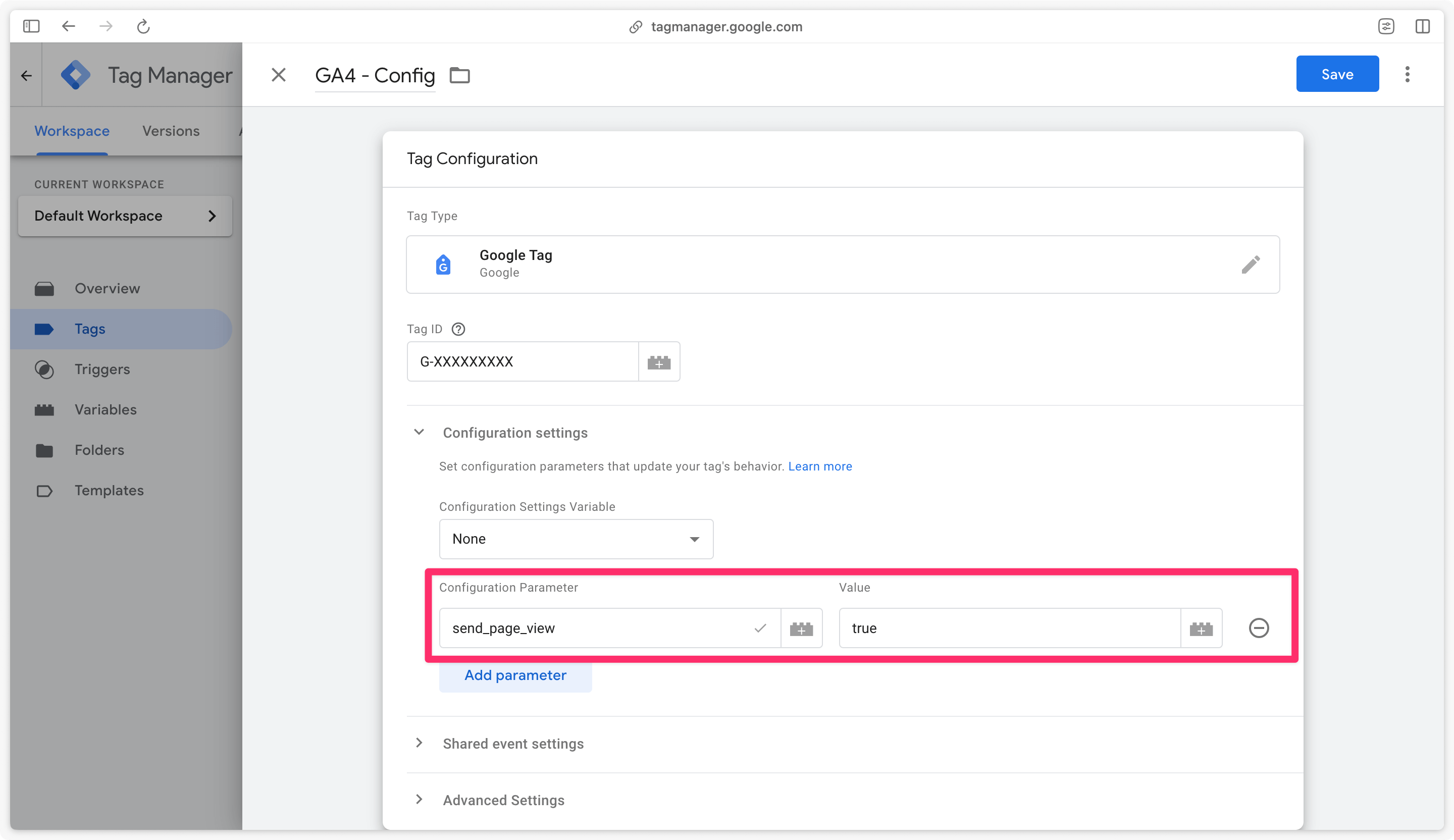The width and height of the screenshot is (1454, 840).
Task: Collapse the Configuration settings section
Action: tap(420, 432)
